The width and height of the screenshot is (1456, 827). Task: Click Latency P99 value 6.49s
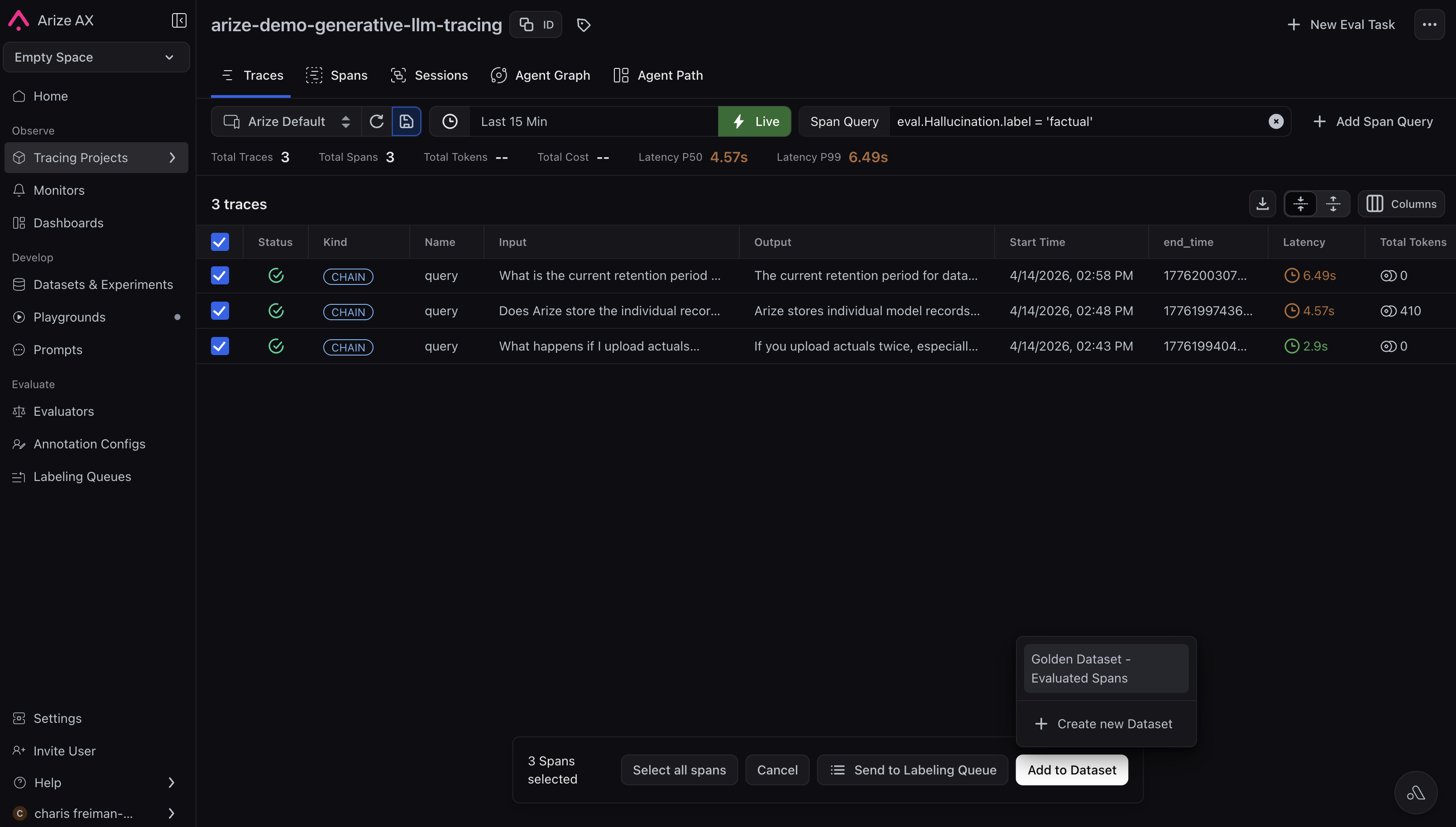[868, 157]
